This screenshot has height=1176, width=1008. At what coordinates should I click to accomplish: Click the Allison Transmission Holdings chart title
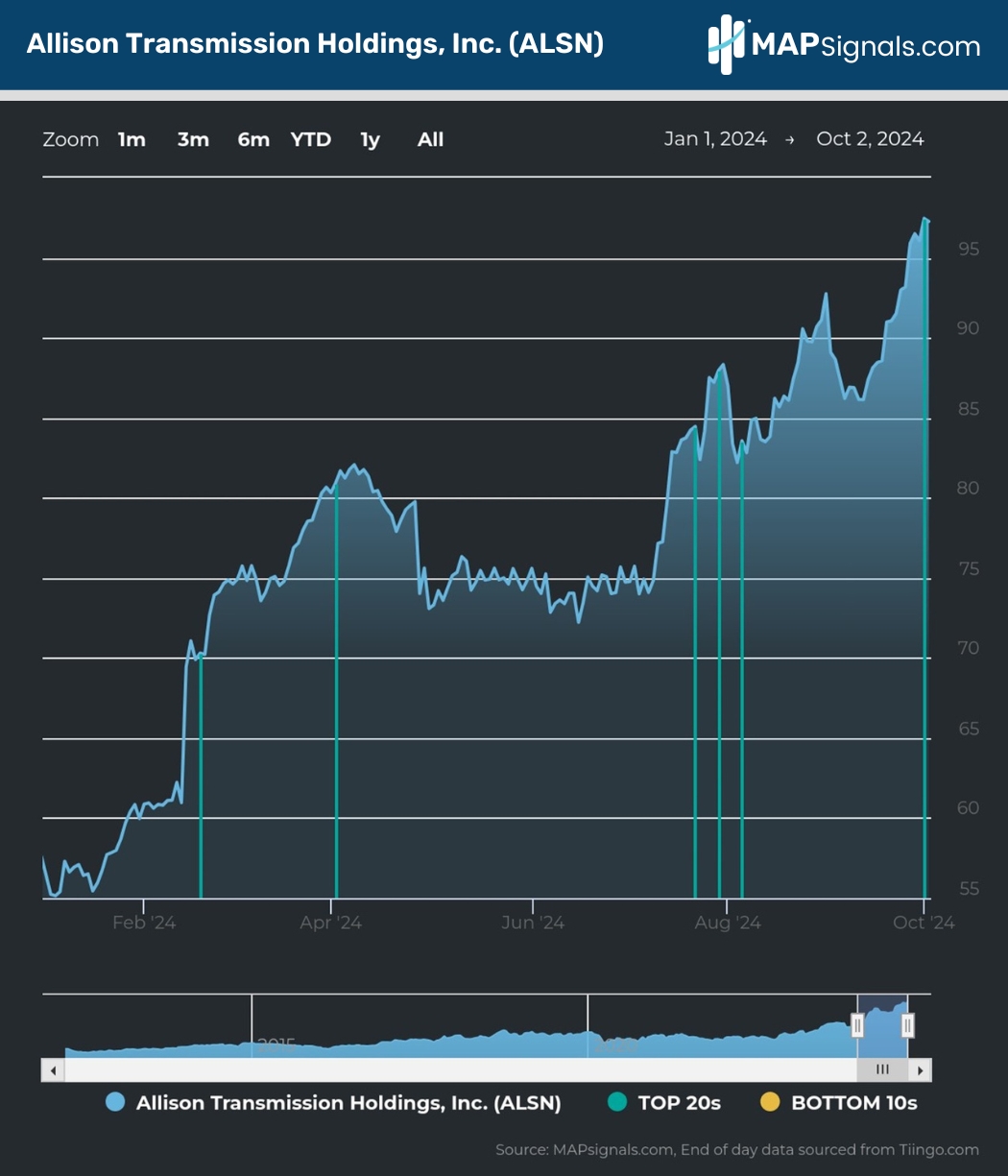pos(315,44)
